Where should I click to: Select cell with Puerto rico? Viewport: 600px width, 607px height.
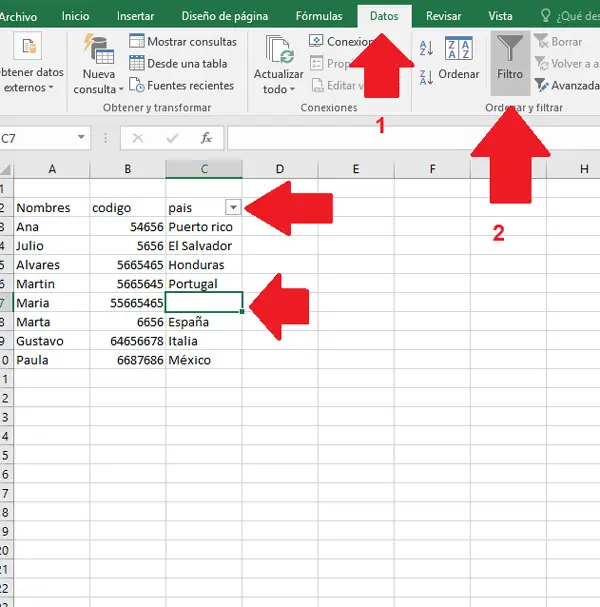click(204, 226)
